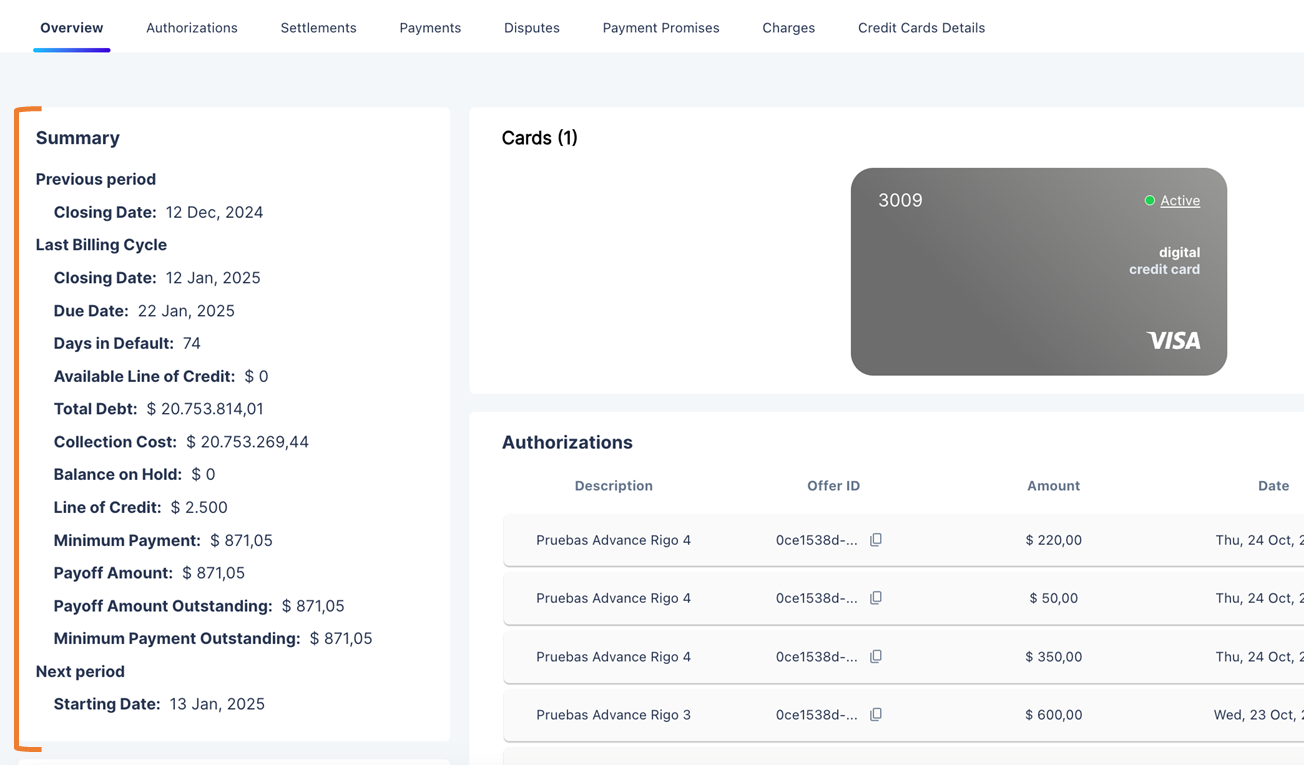The image size is (1304, 765).
Task: Click the Minimum Payment $ 871,05 value
Action: (x=241, y=541)
